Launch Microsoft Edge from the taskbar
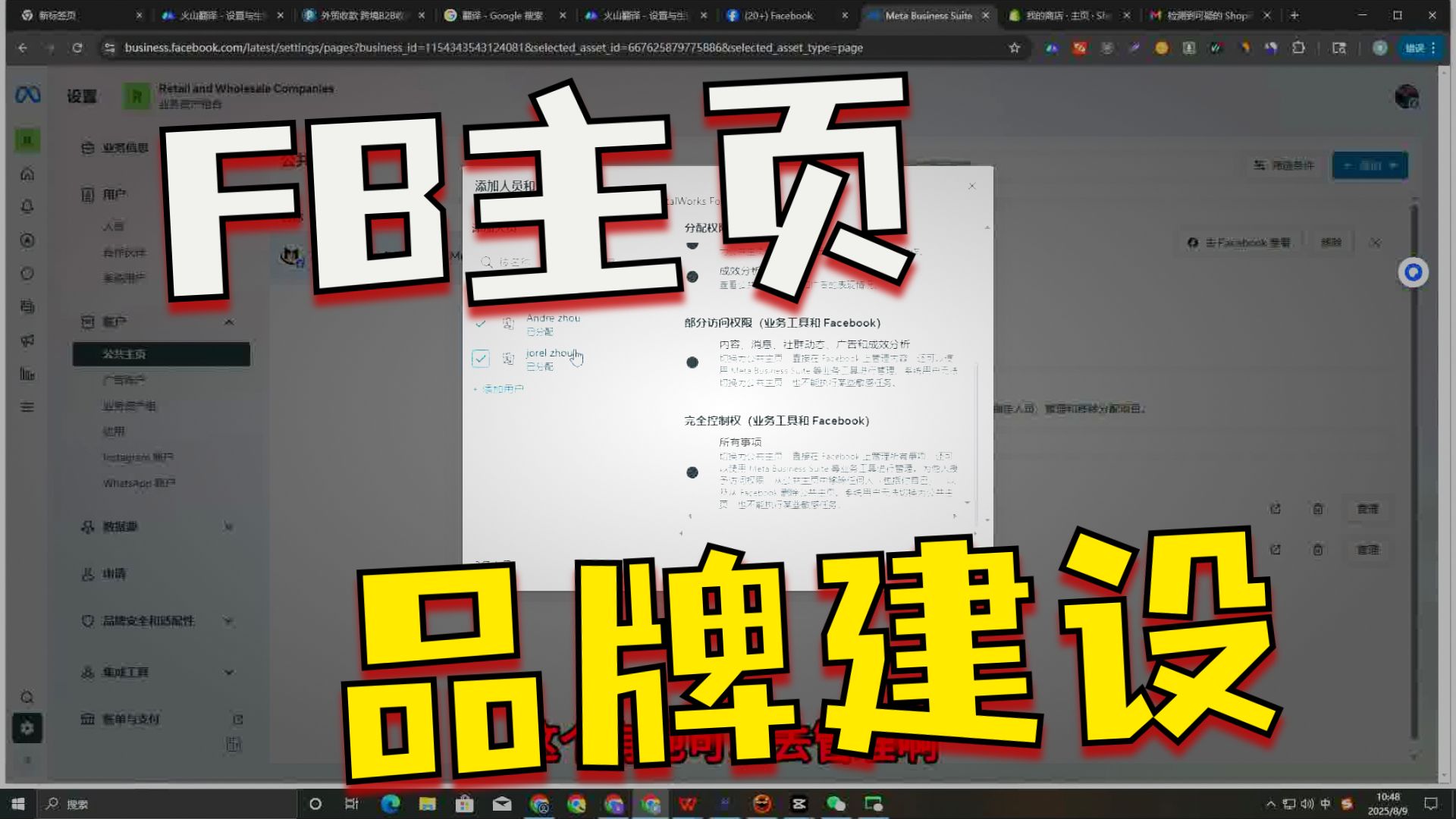This screenshot has height=819, width=1456. click(x=390, y=804)
